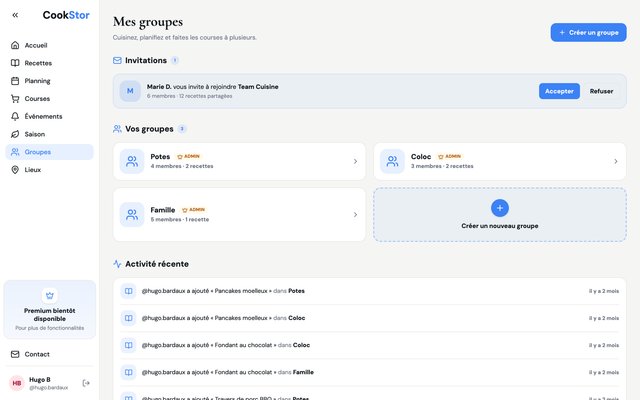
Task: Accept the Team Cuisine invitation
Action: click(x=559, y=91)
